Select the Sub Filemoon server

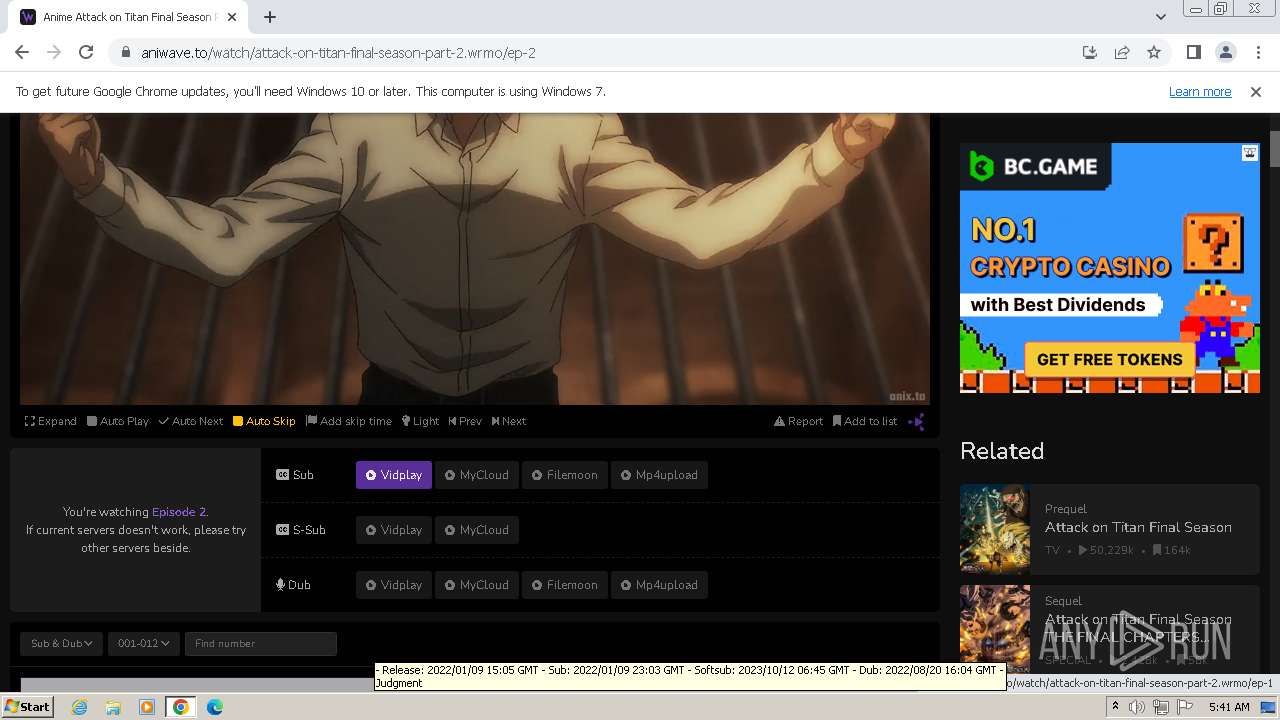click(564, 475)
